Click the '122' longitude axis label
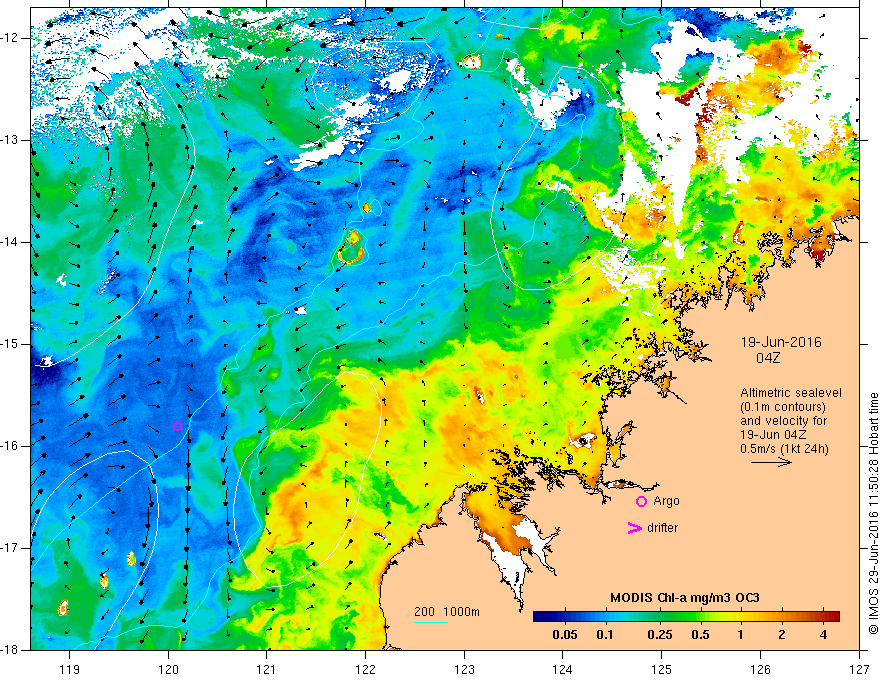880x680 pixels. tap(365, 669)
